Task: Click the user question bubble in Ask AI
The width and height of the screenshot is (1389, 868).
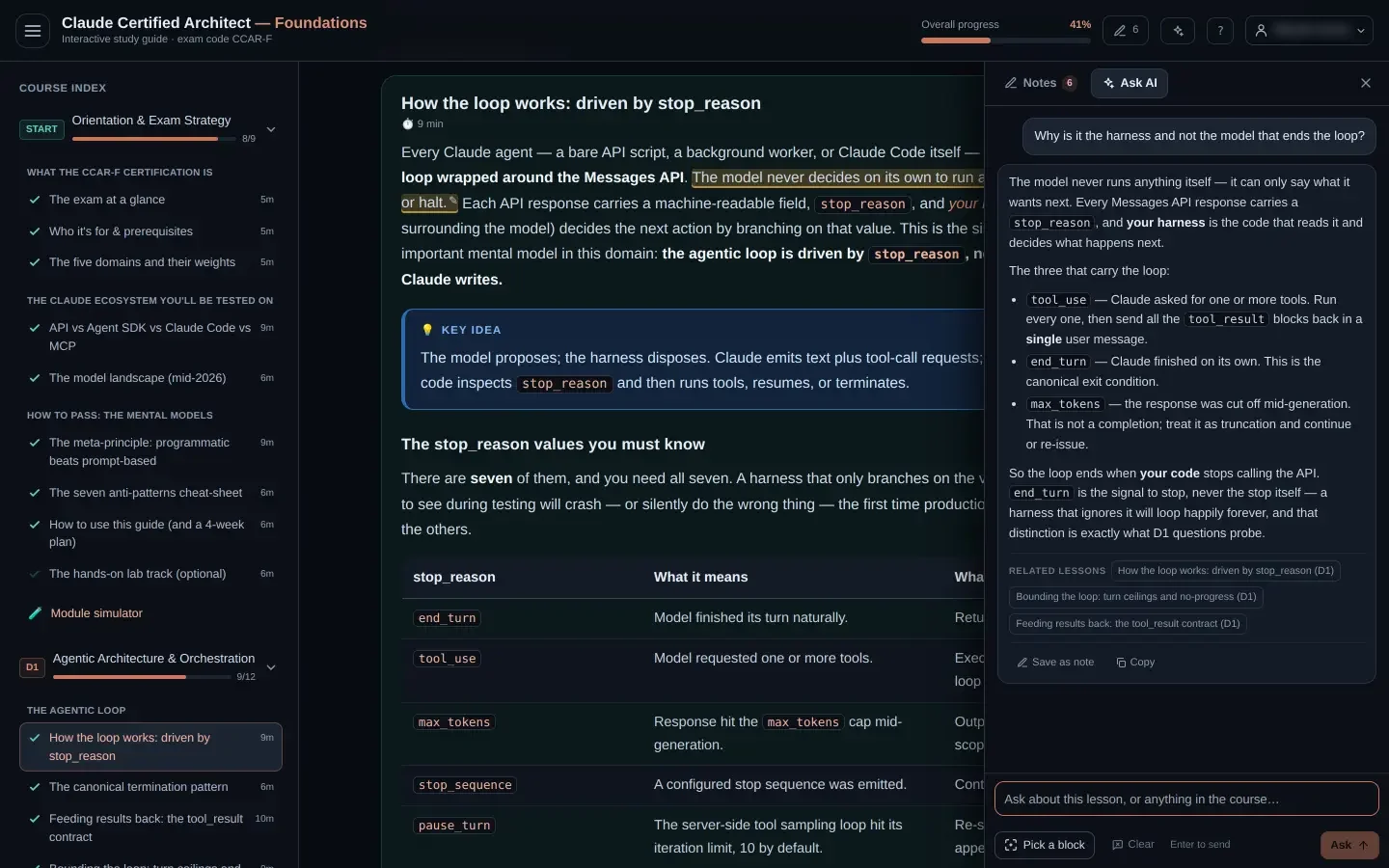Action: tap(1199, 136)
